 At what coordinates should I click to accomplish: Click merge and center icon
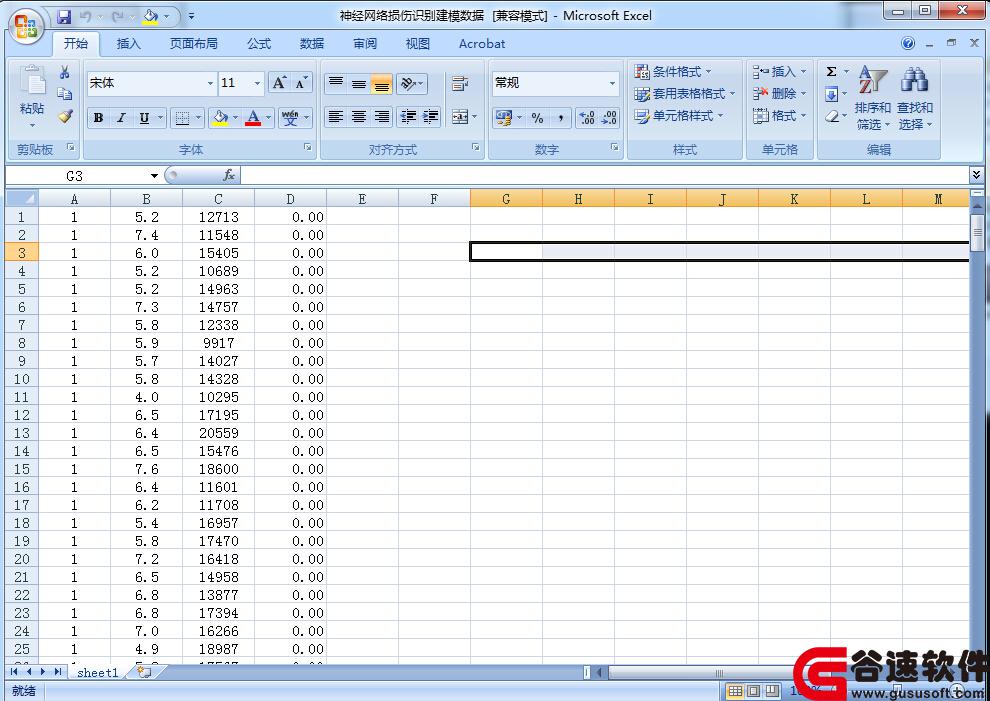[x=460, y=117]
